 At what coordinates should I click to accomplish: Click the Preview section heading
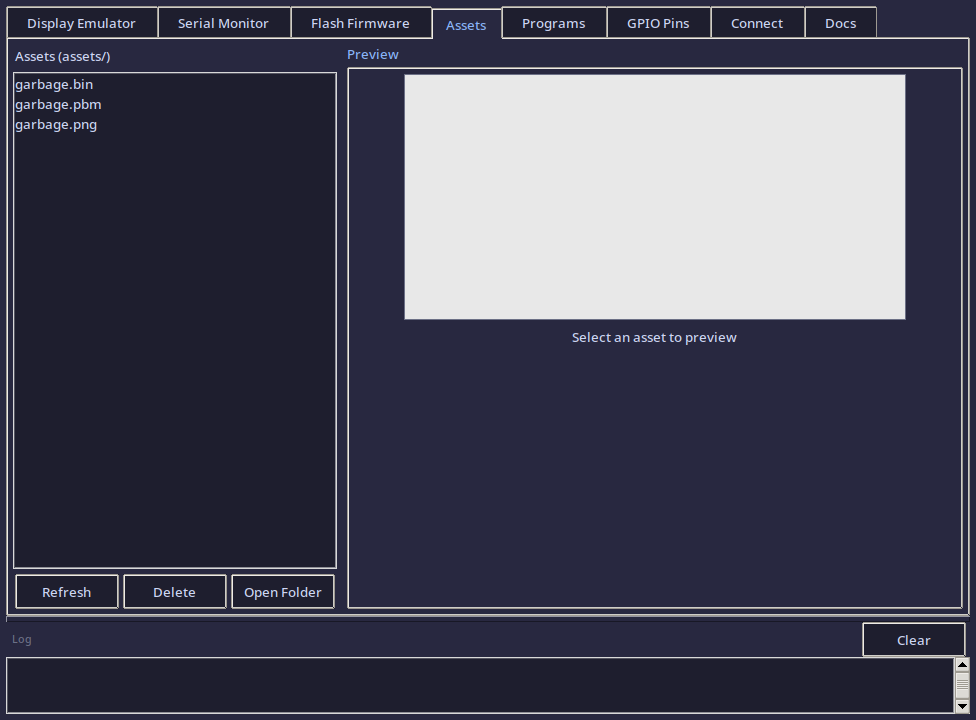pos(372,54)
